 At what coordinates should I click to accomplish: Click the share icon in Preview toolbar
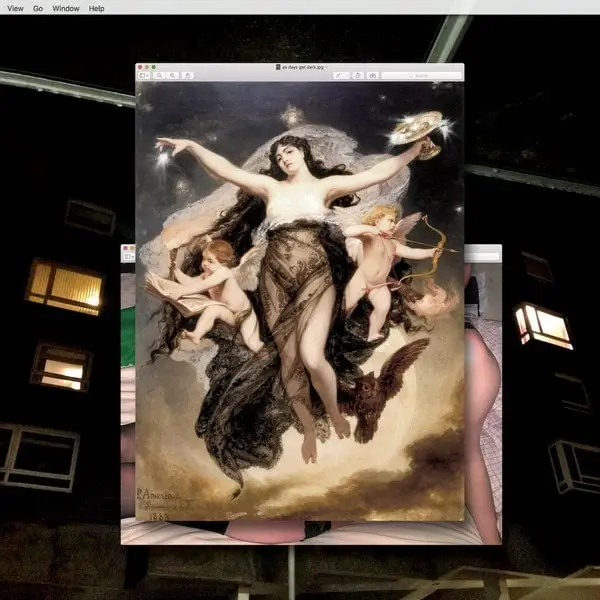coord(188,76)
